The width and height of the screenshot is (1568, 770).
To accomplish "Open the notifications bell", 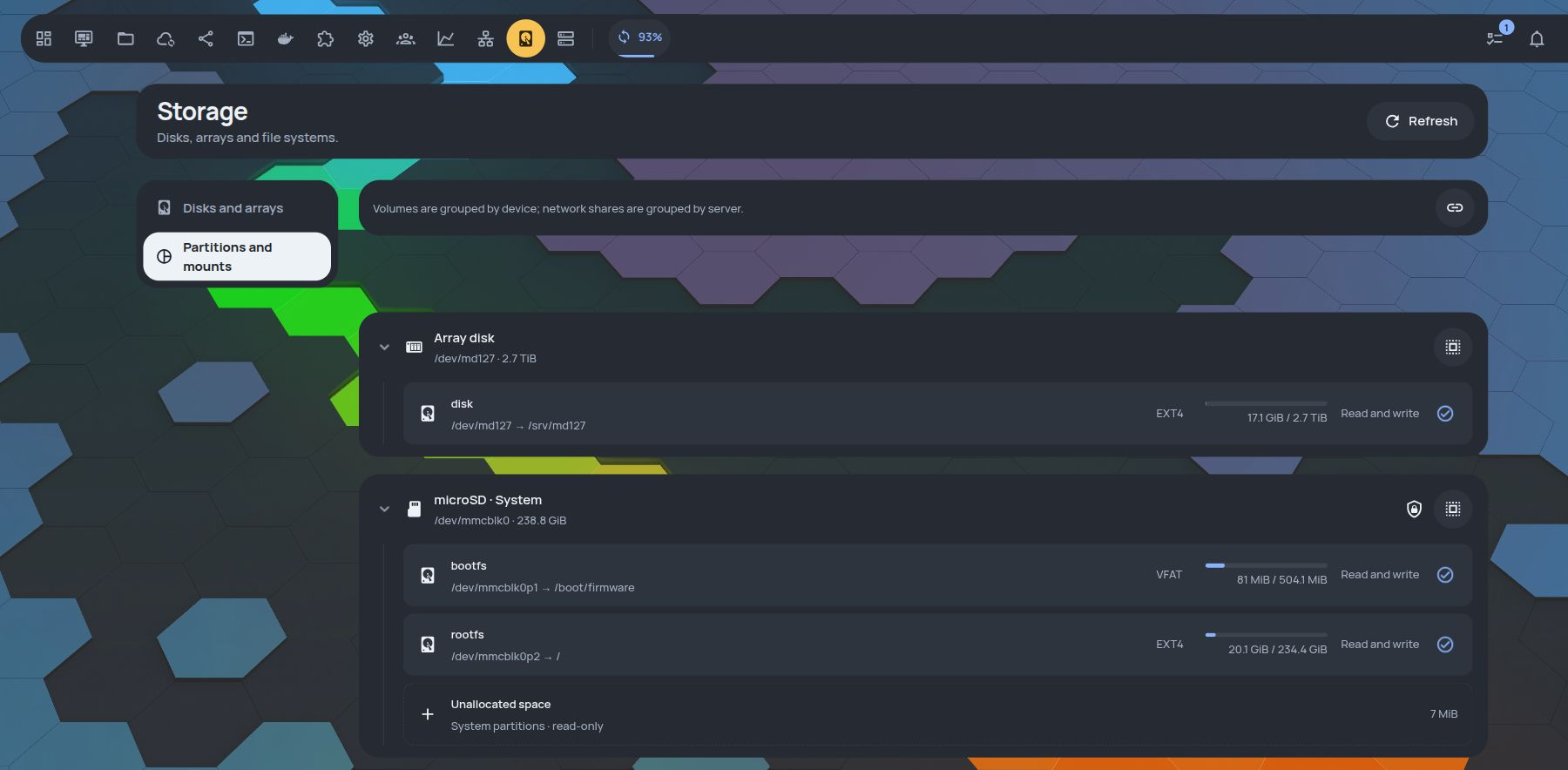I will click(1537, 38).
